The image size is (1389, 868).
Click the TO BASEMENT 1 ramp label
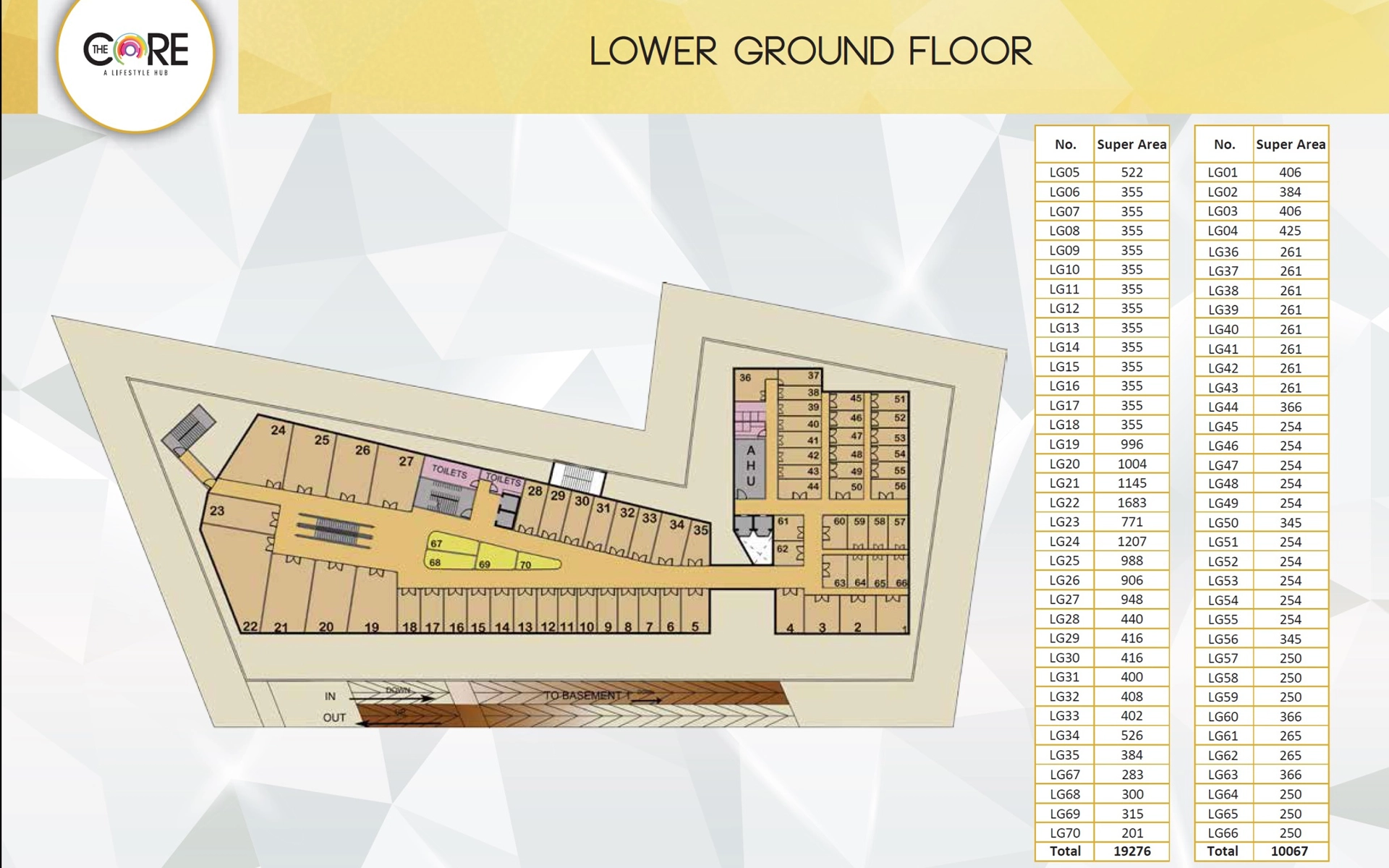pos(587,696)
